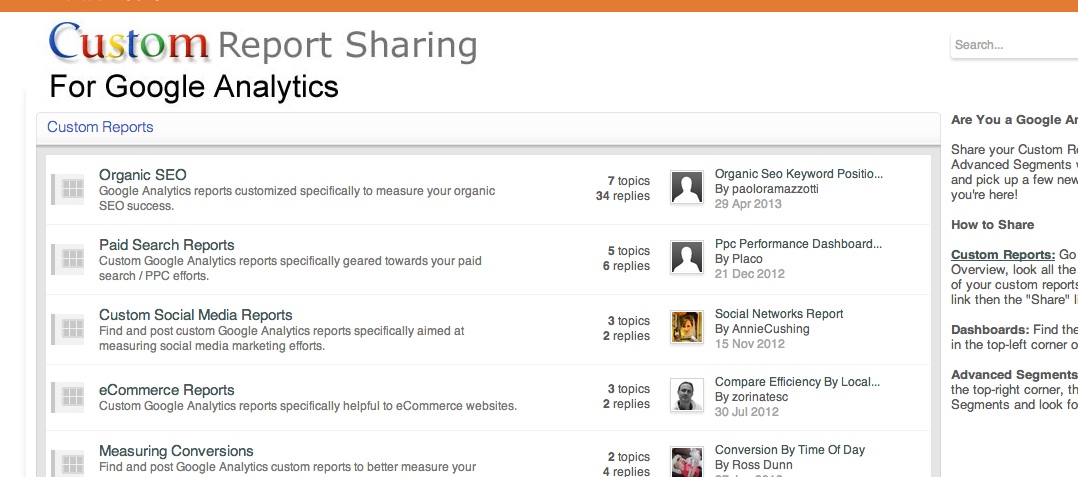Click the '7 topics' count
Viewport: 1078px width, 477px height.
coord(628,181)
